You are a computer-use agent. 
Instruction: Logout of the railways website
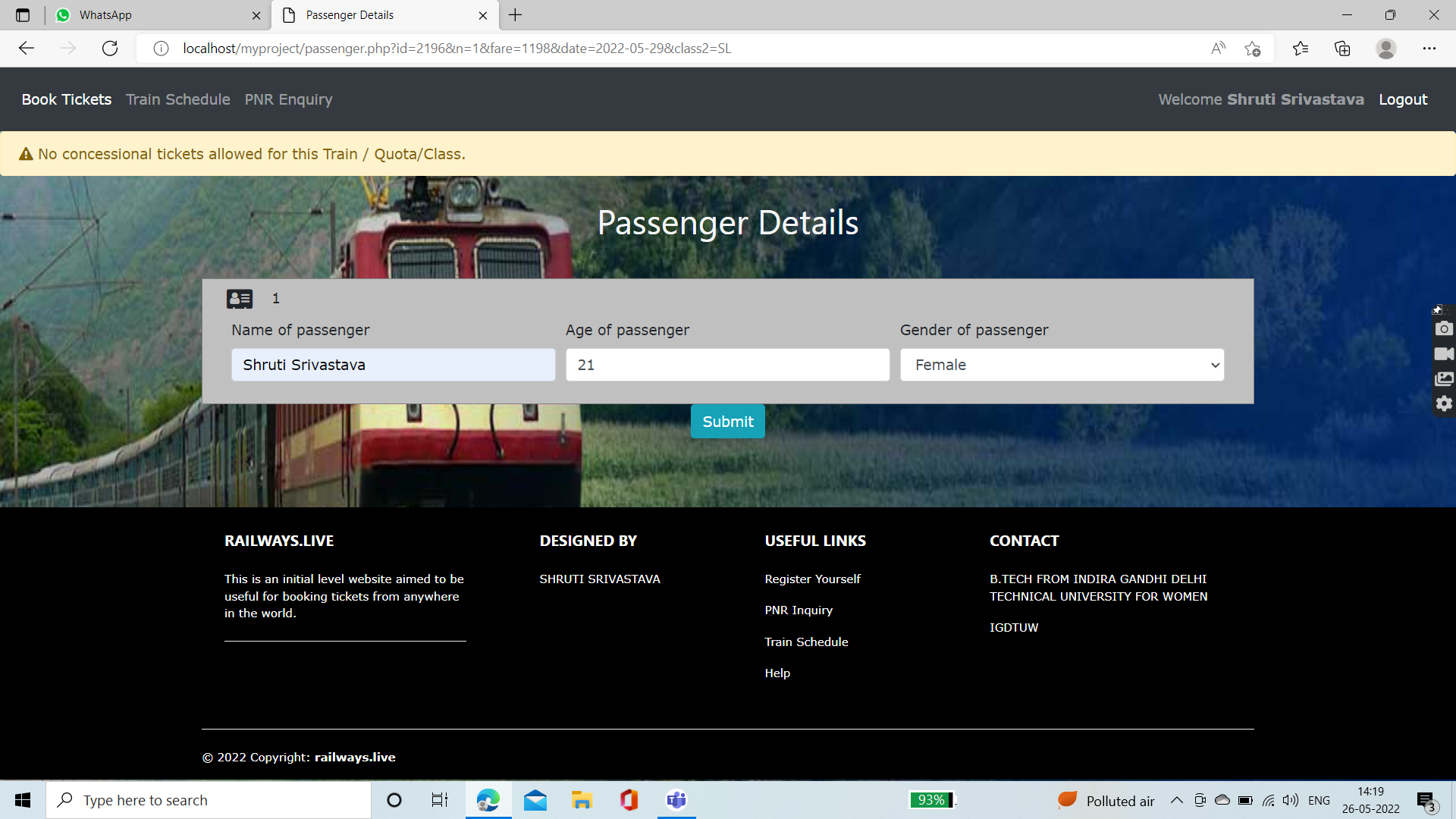point(1402,99)
